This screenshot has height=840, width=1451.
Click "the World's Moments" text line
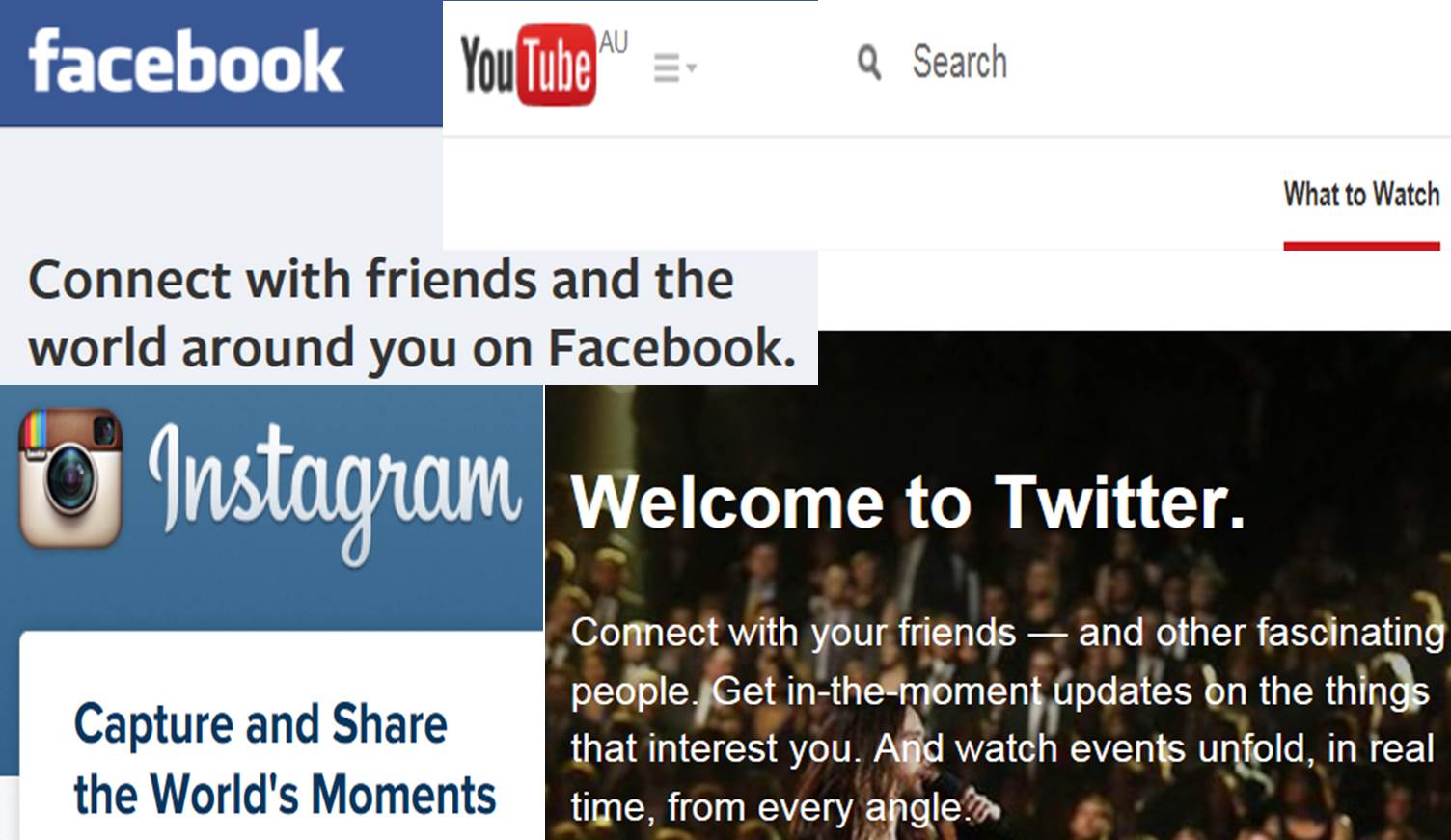[x=285, y=795]
